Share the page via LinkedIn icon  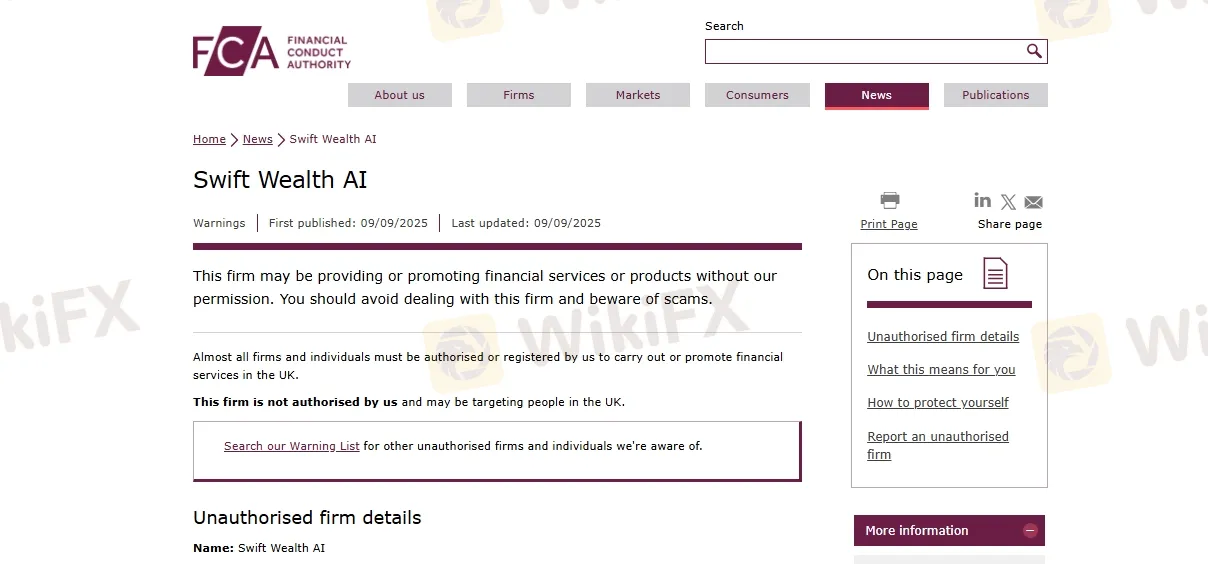click(982, 200)
